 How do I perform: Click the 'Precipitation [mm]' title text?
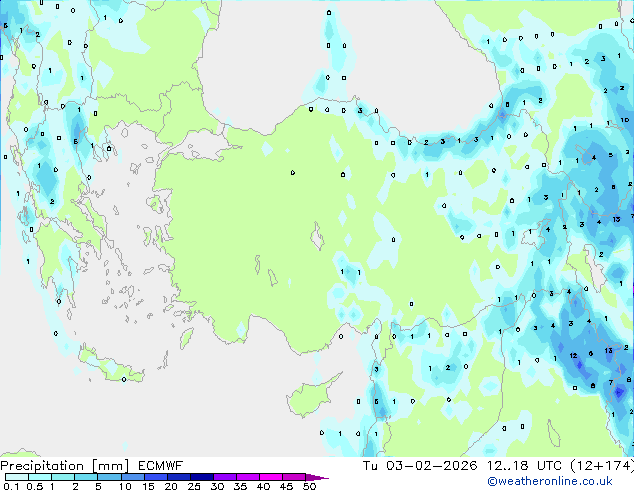(x=65, y=466)
